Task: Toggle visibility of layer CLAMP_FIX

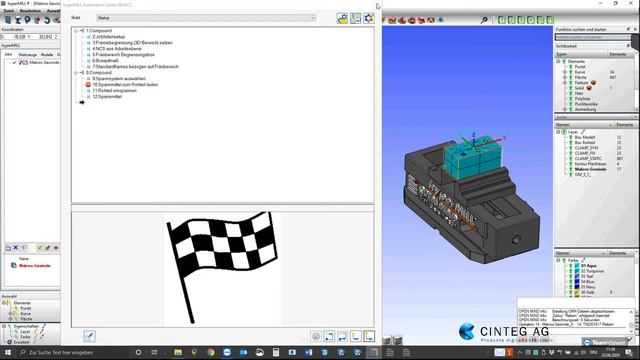Action: click(x=571, y=153)
